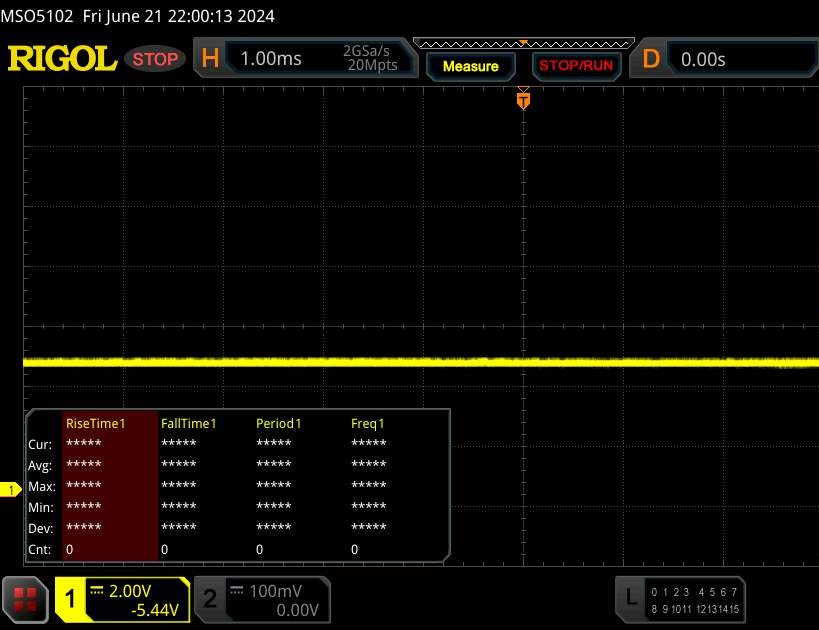The image size is (819, 630).
Task: Open the delay D 0.00s setting
Action: pos(726,59)
